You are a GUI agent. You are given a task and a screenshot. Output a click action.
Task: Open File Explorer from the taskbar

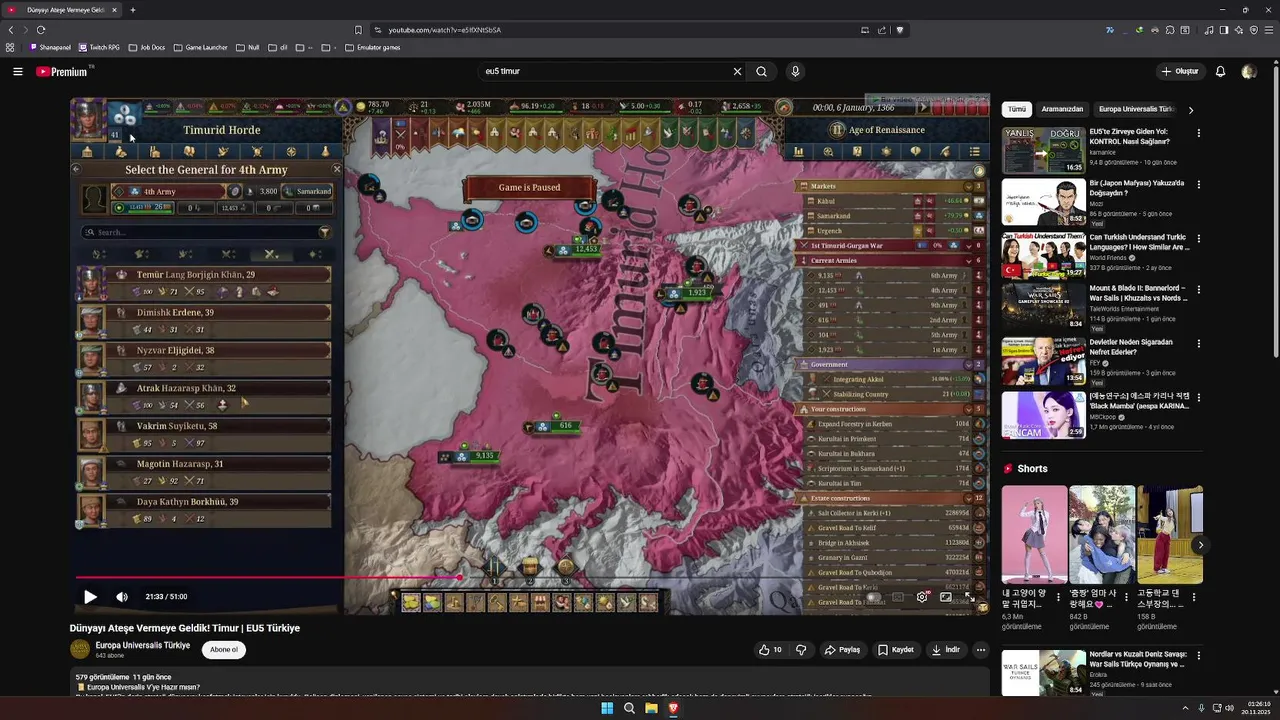click(x=651, y=708)
